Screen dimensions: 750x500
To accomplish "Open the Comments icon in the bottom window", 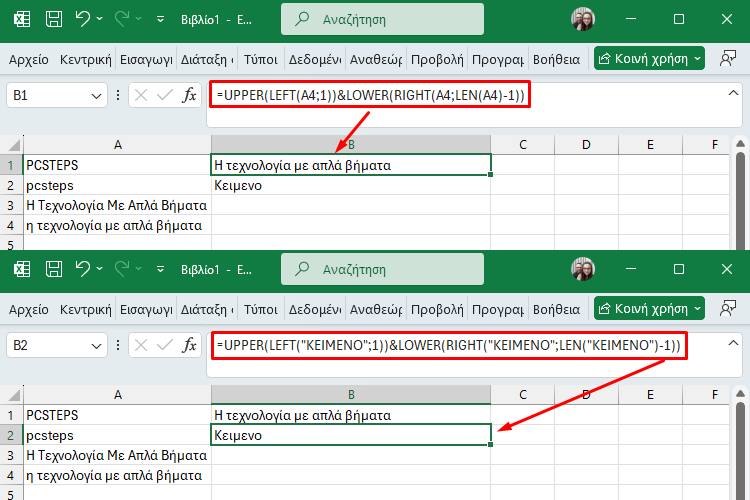I will pos(728,309).
